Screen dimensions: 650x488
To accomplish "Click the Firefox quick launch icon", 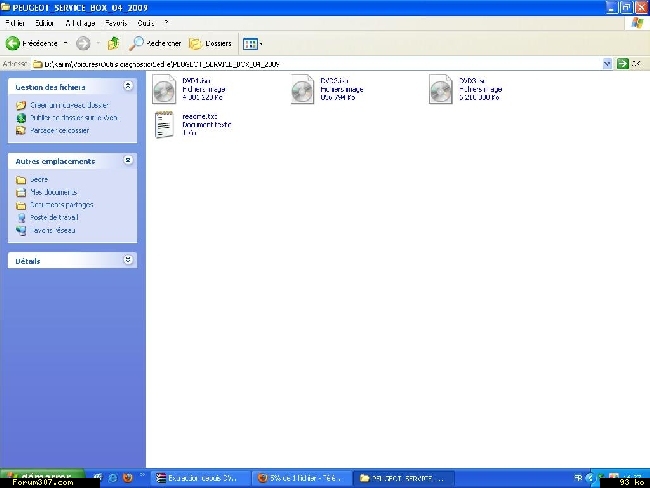I will (x=128, y=478).
